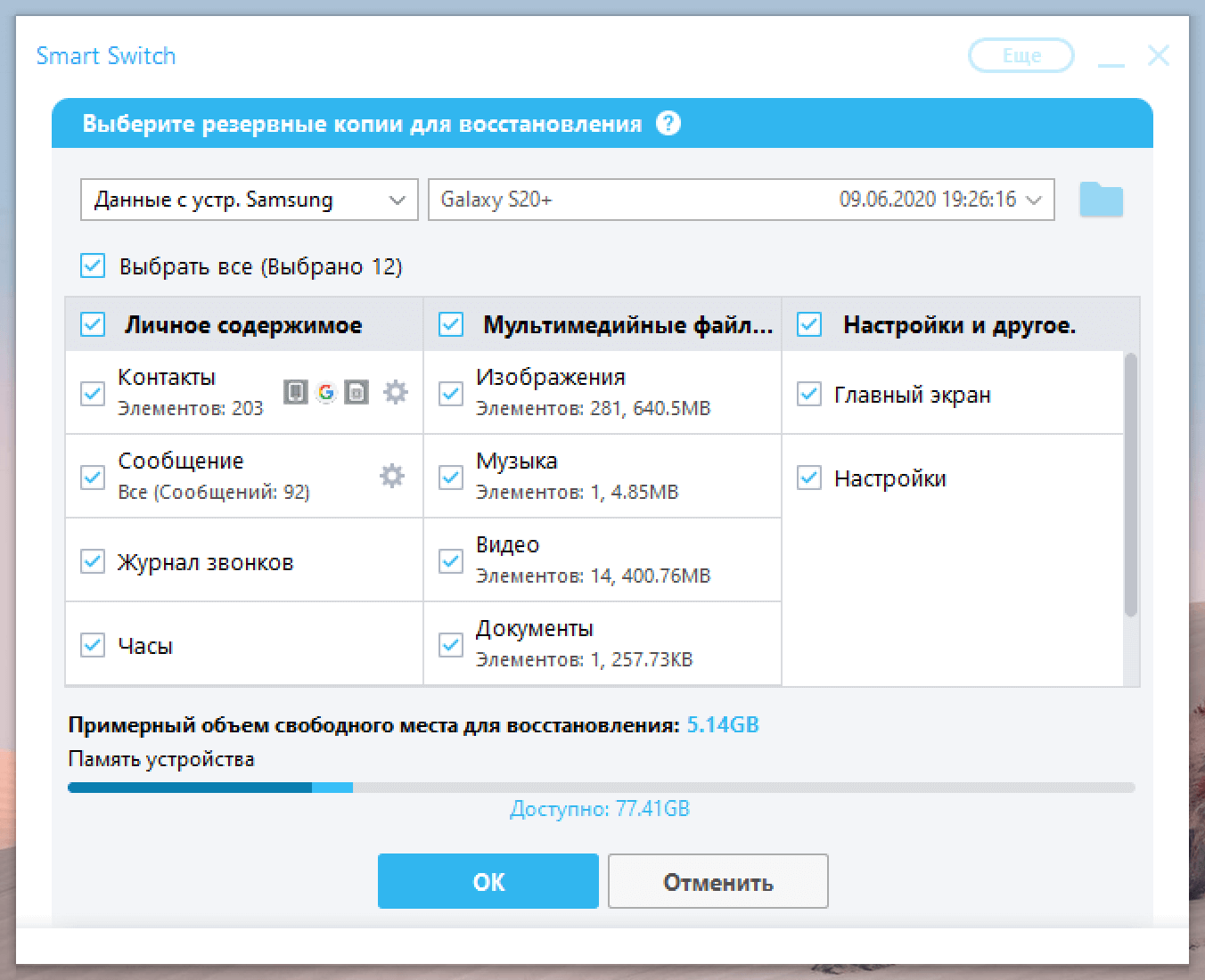
Task: Click the Часы label
Action: pos(145,646)
